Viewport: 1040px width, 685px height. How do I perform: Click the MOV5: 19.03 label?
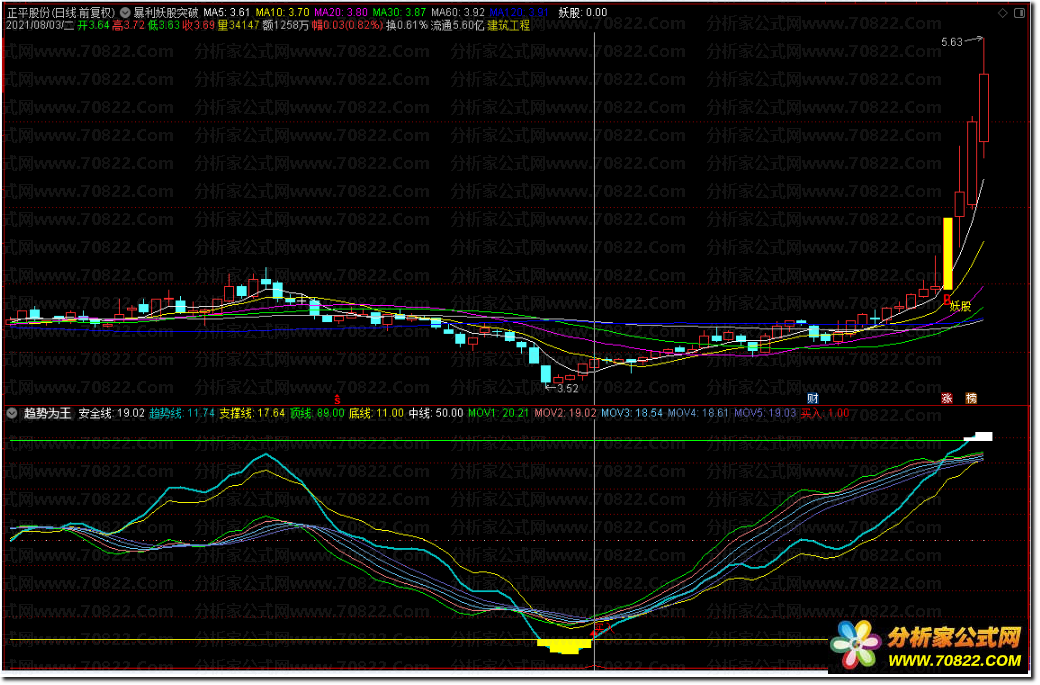[765, 413]
